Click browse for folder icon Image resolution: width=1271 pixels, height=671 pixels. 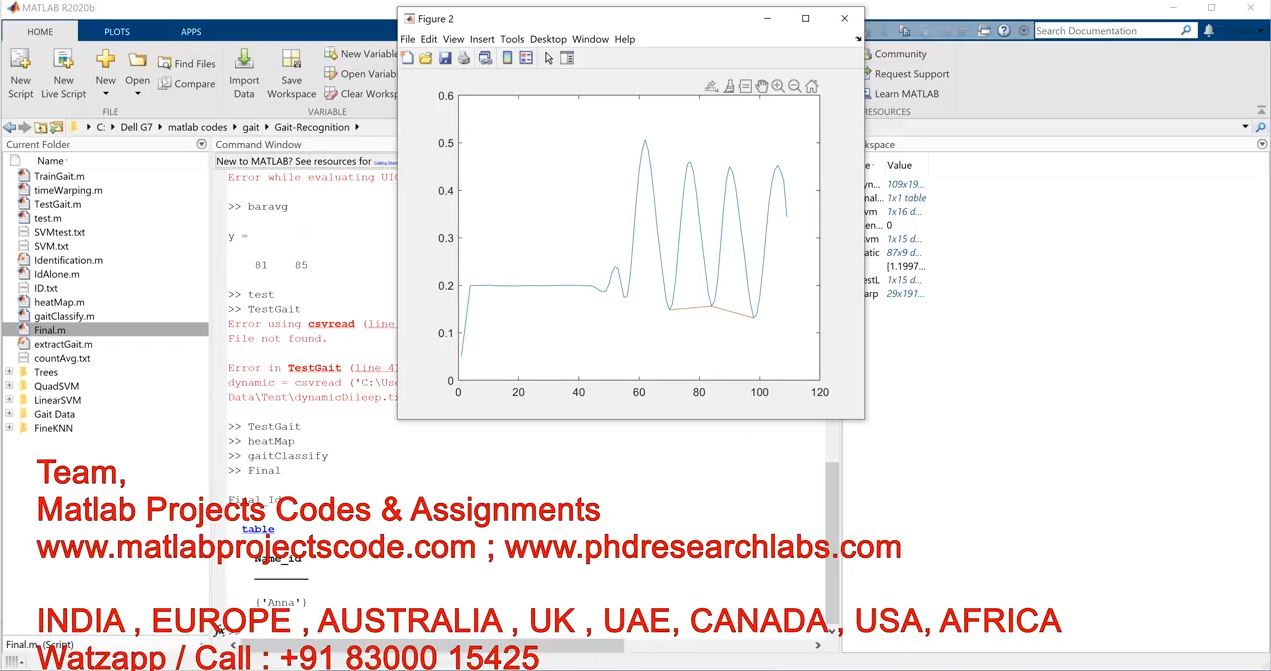(57, 127)
